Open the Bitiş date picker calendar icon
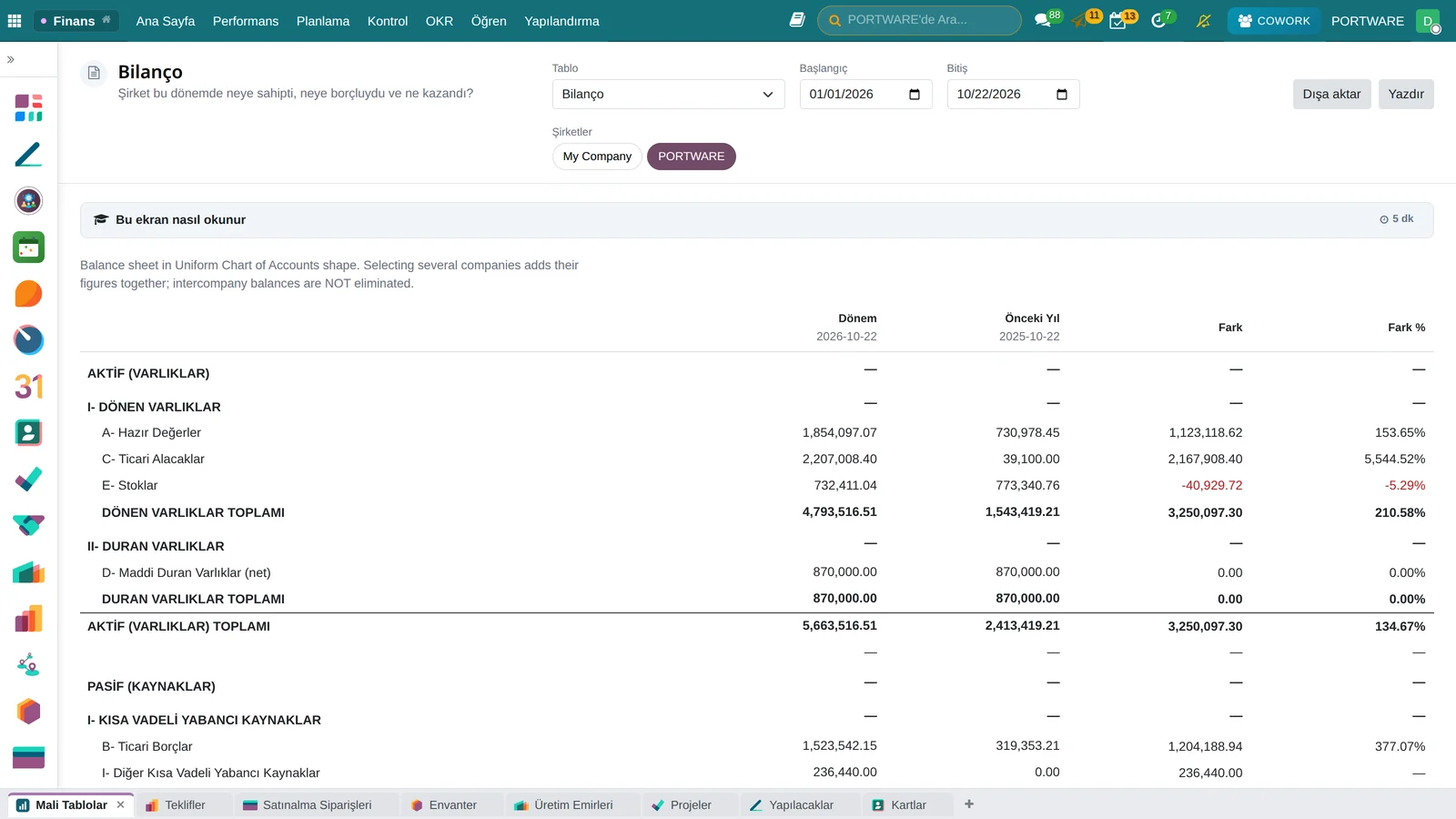Viewport: 1456px width, 819px height. pyautogui.click(x=1062, y=95)
